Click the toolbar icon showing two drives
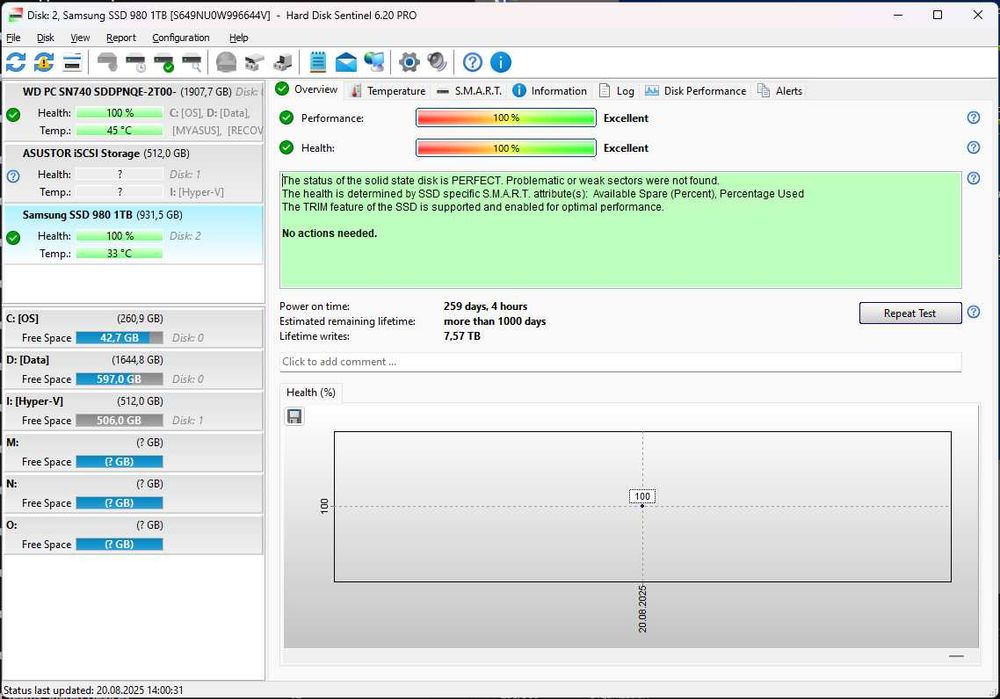Screen dimensions: 1000x699 pos(254,62)
